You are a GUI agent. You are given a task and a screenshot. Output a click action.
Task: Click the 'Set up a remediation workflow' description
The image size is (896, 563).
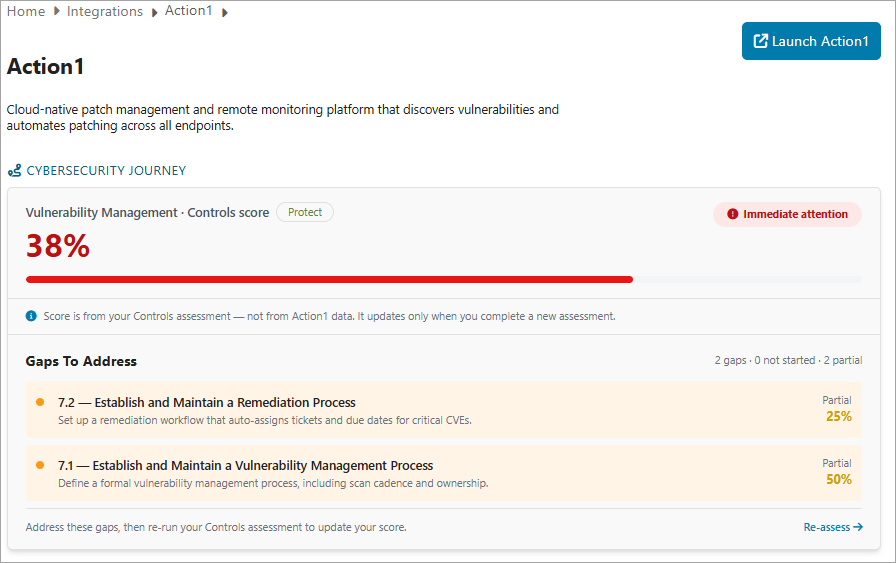(x=265, y=420)
